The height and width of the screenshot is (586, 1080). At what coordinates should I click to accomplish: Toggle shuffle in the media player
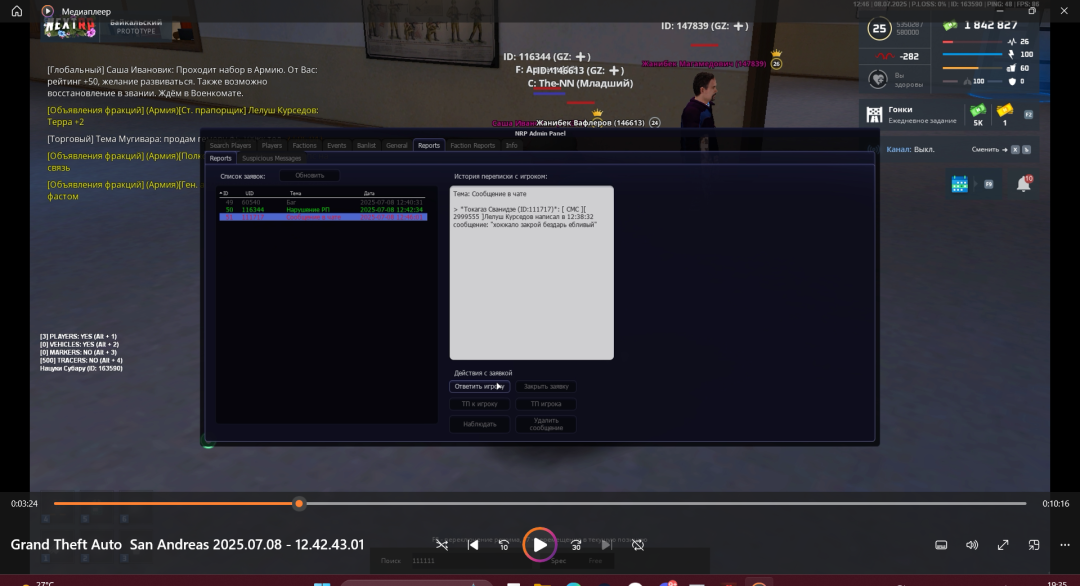pos(442,545)
